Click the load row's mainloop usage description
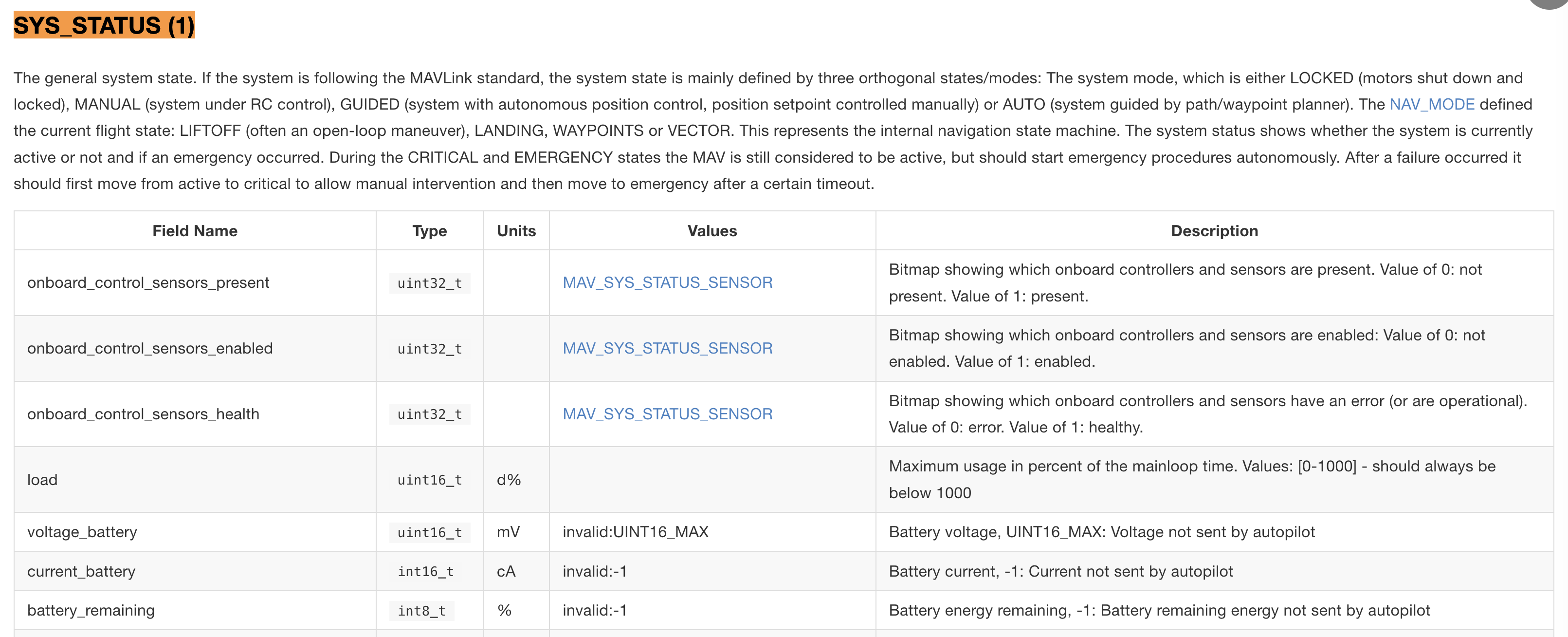Viewport: 1568px width, 637px height. [1192, 480]
